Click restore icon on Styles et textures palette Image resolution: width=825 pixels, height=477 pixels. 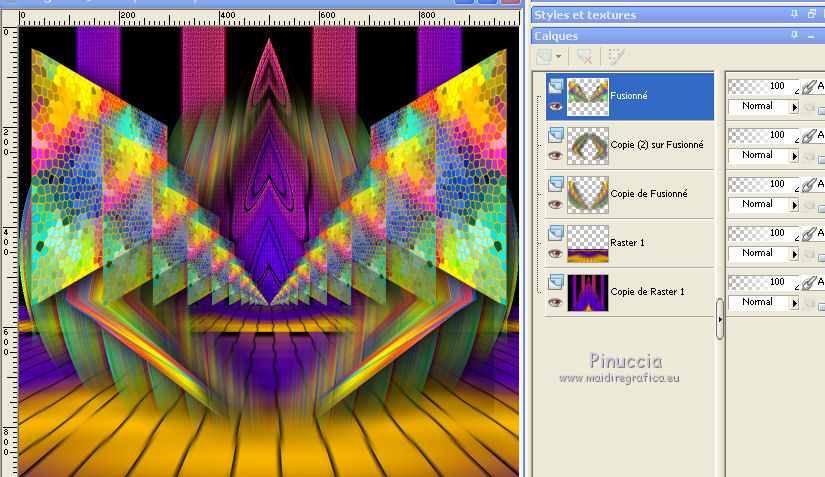coord(812,14)
